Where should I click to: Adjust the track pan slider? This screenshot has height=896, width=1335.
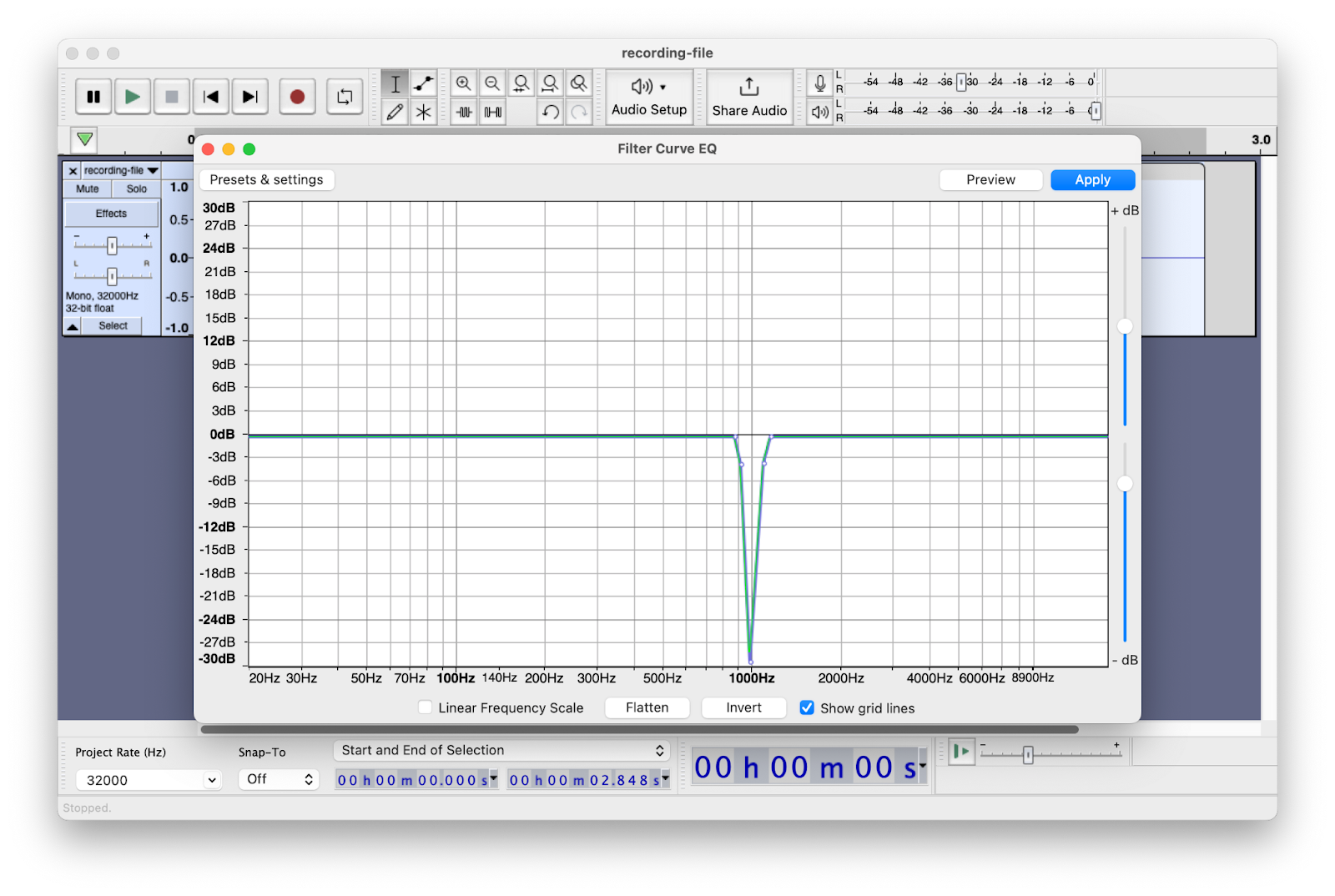(112, 276)
